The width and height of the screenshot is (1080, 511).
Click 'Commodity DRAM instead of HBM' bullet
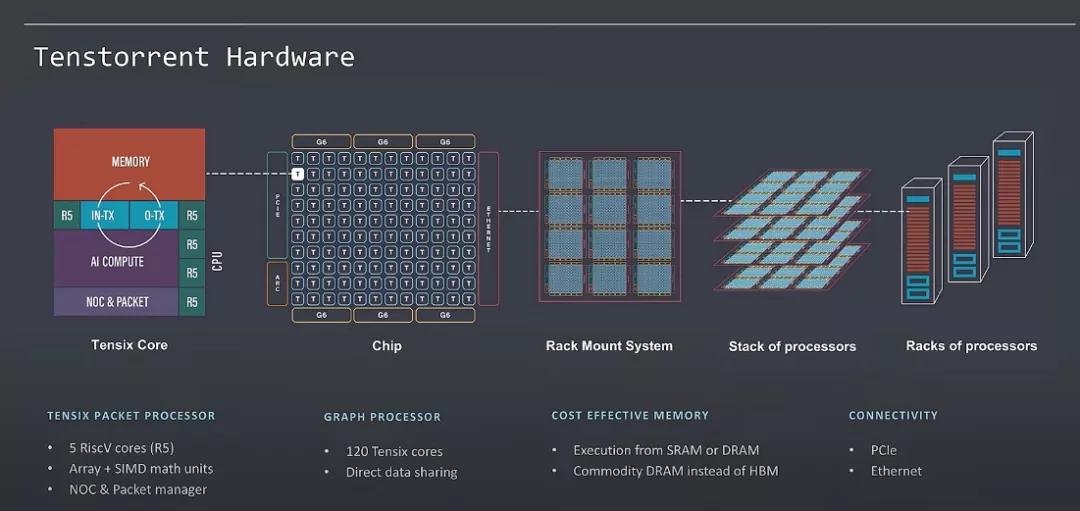pos(676,472)
